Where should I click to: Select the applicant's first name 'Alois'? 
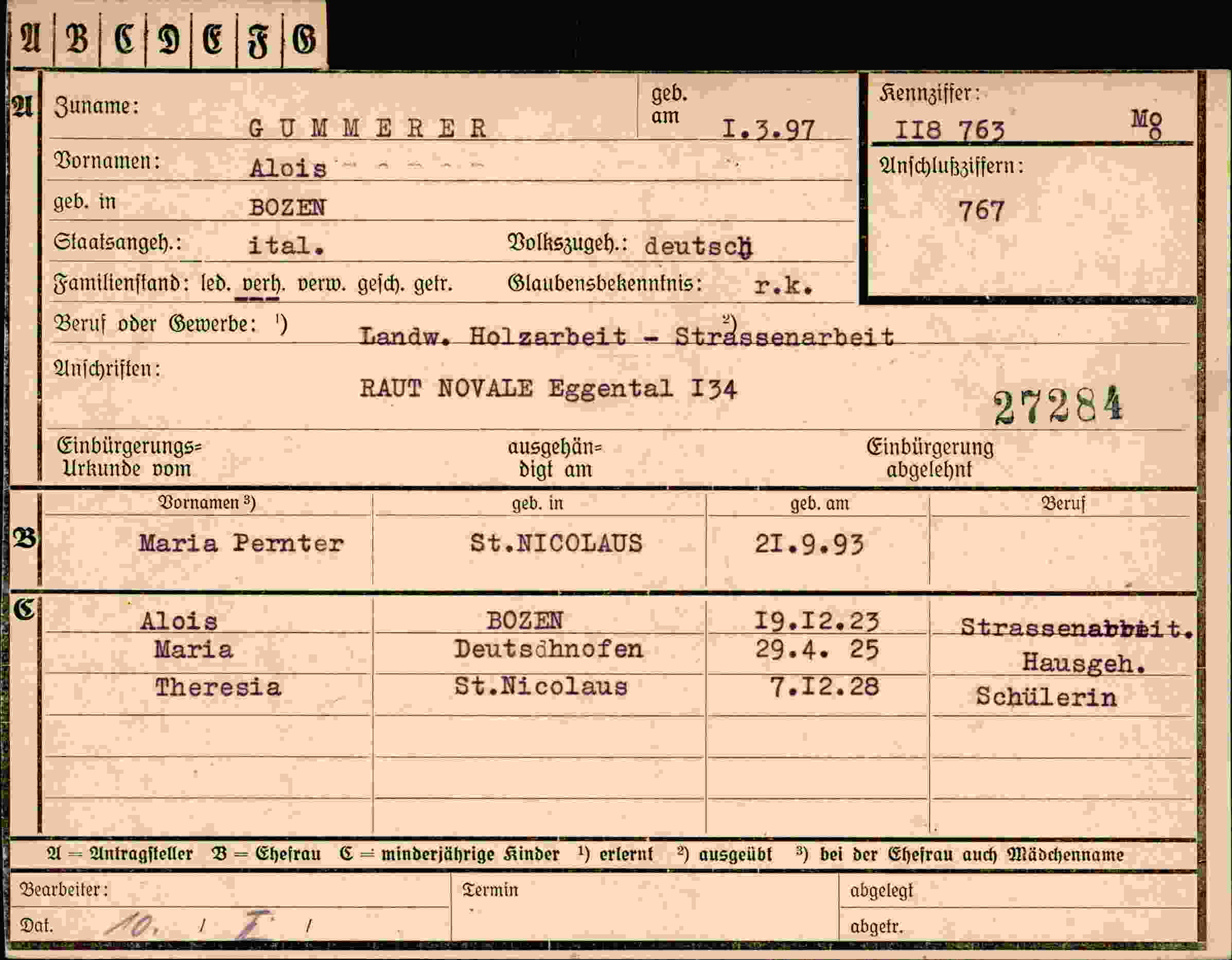coord(288,168)
